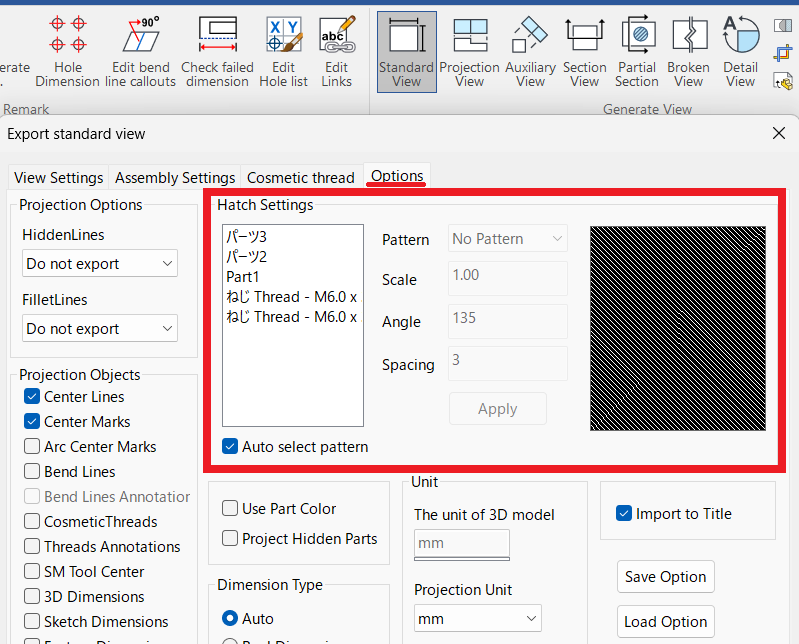
Task: Select the Options tab
Action: click(397, 176)
